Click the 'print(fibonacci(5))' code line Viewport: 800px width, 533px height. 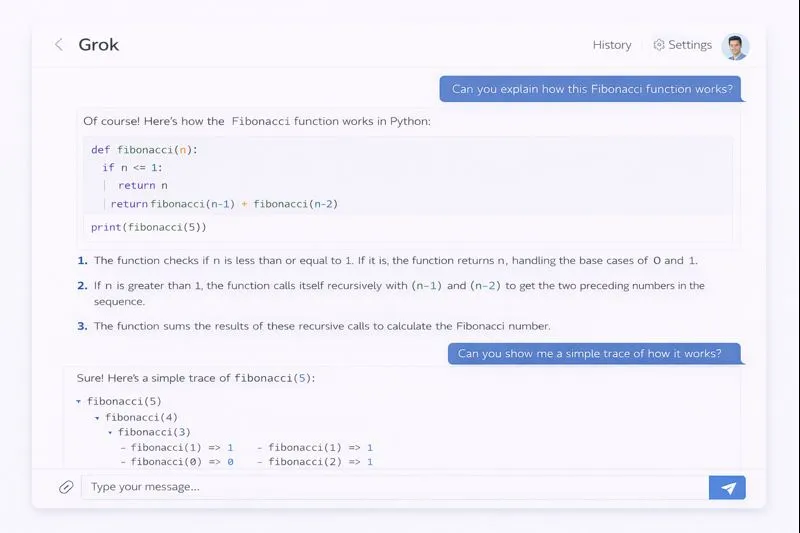[x=148, y=227]
